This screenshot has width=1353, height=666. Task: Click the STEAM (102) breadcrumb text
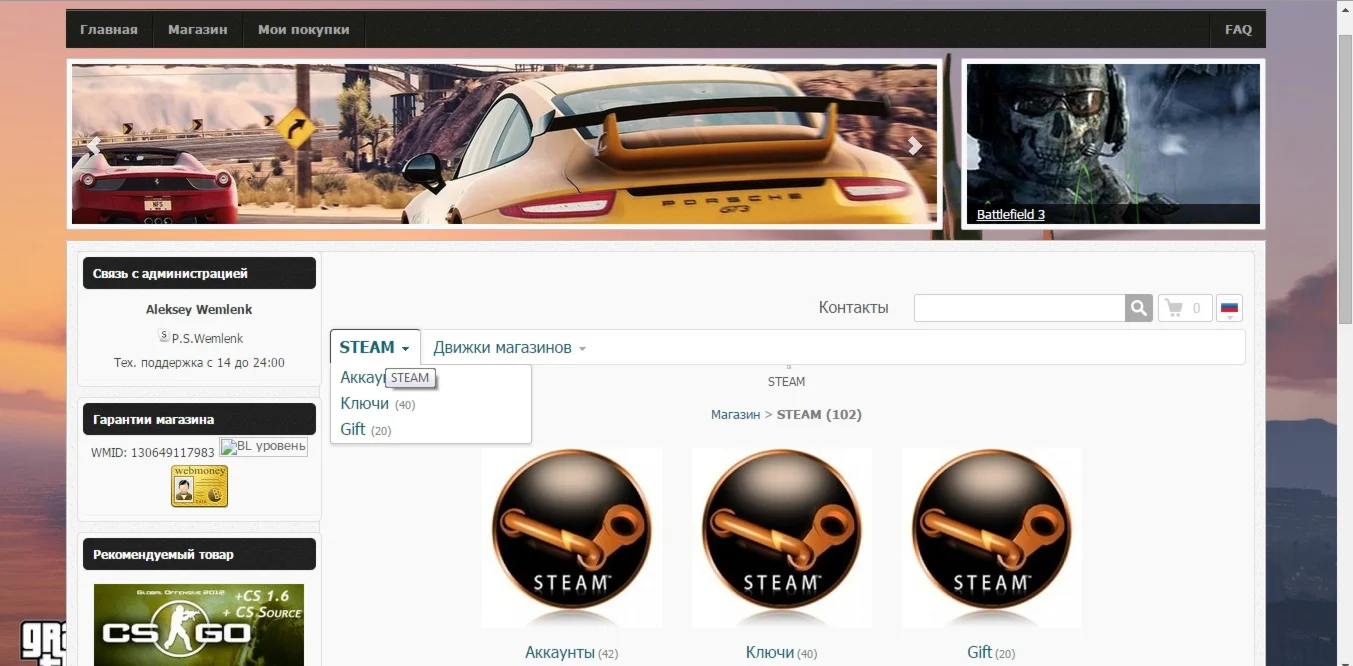coord(819,414)
